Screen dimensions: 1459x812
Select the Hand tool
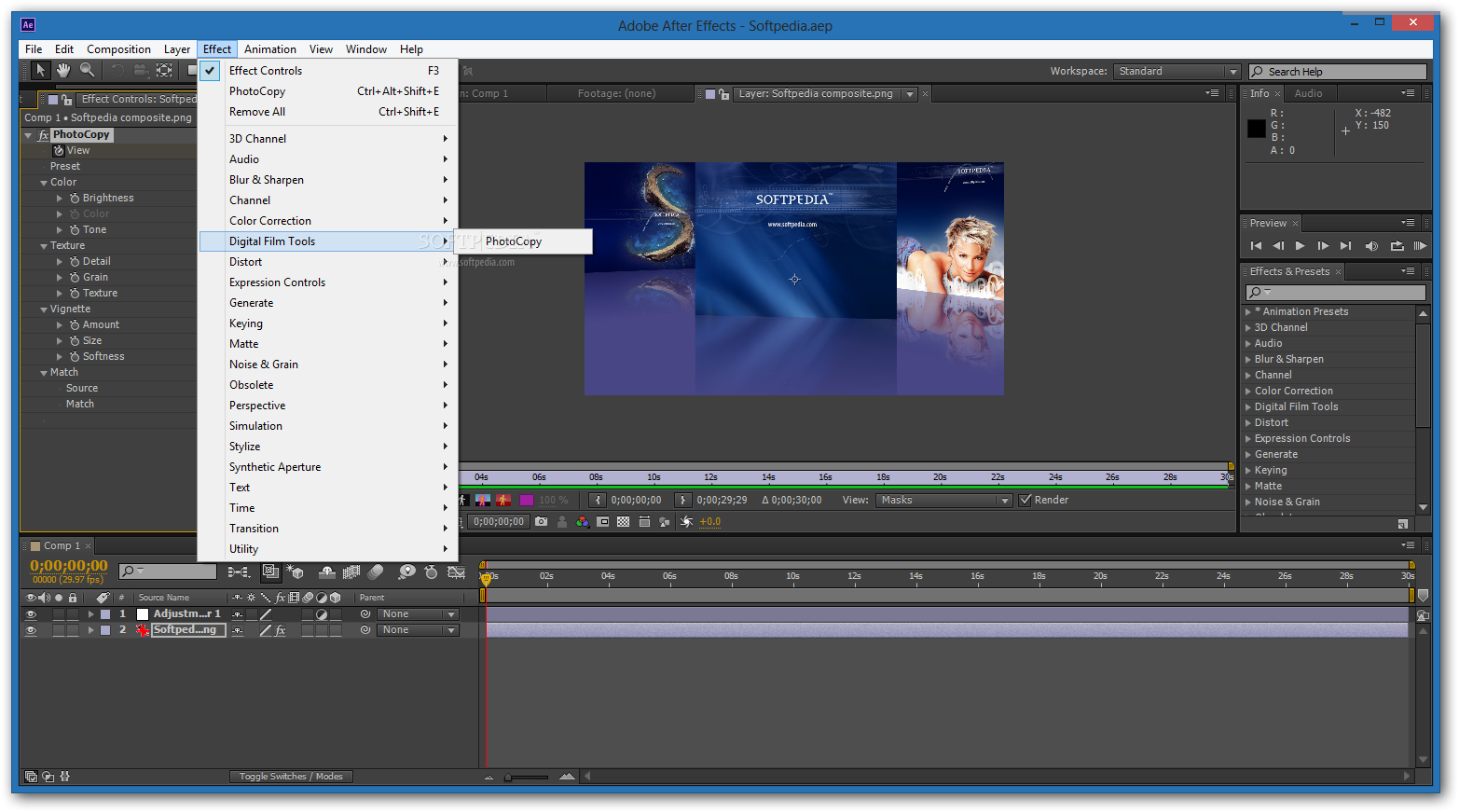[63, 70]
